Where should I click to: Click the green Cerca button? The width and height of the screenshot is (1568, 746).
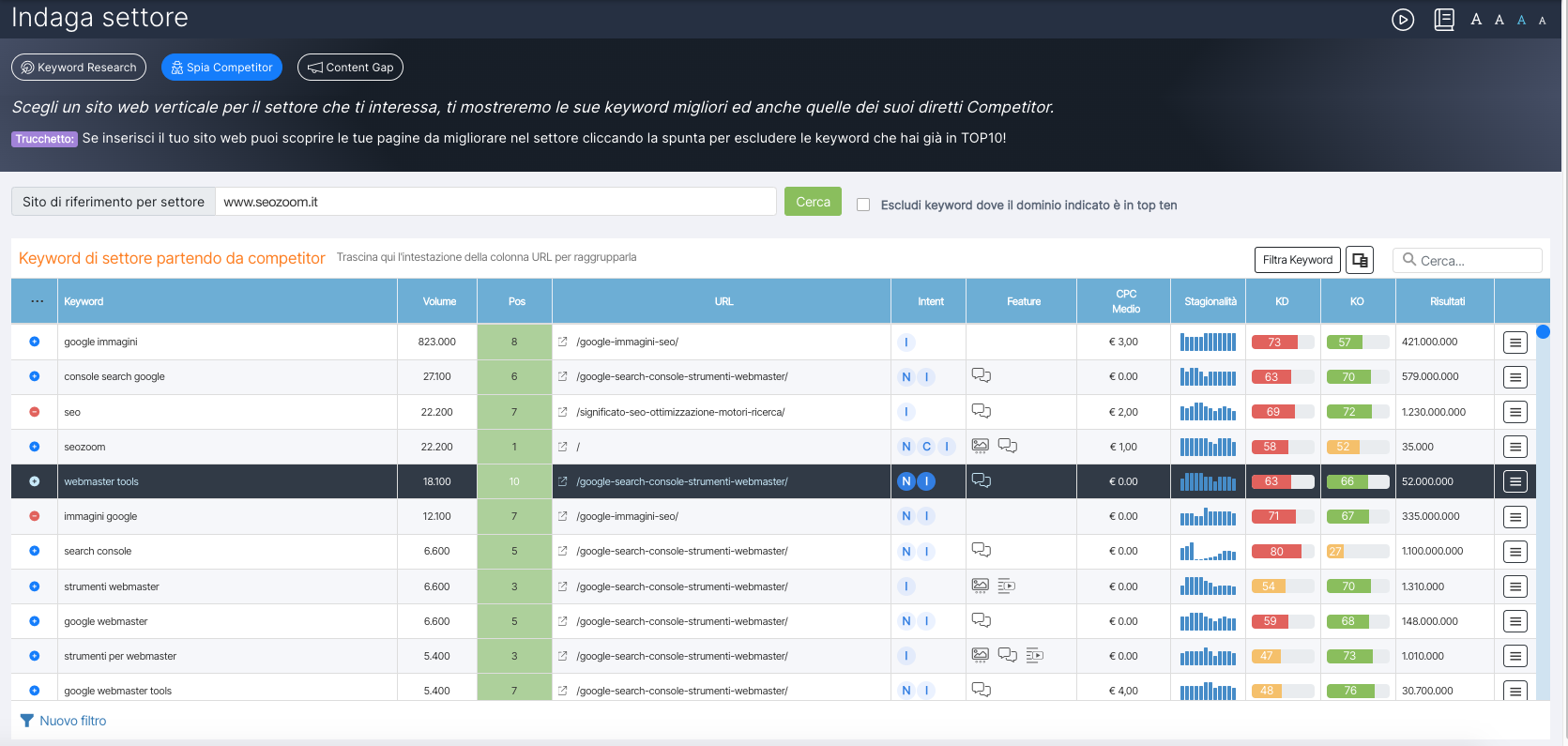pyautogui.click(x=813, y=202)
